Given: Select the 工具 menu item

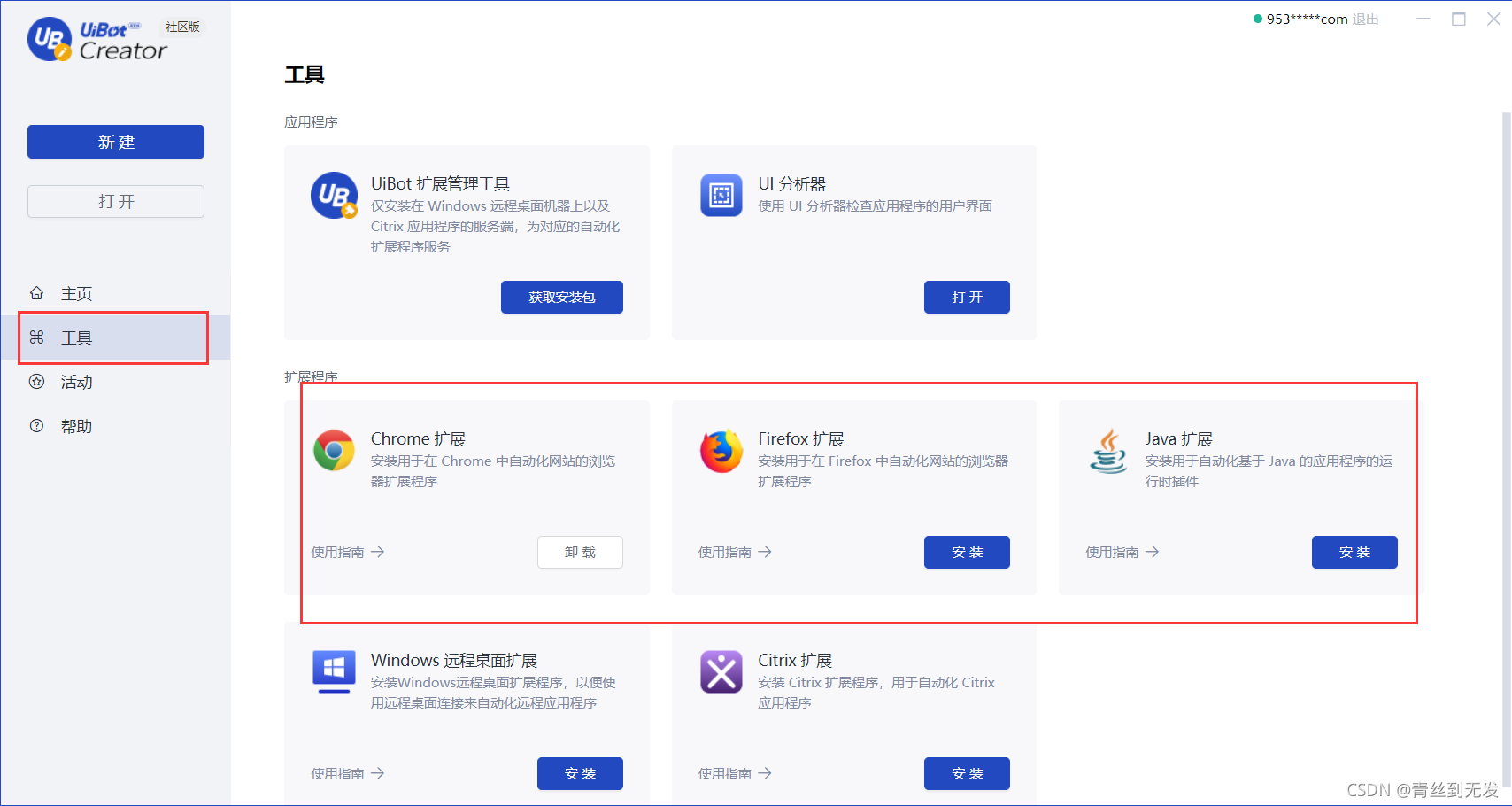Looking at the screenshot, I should [x=116, y=337].
